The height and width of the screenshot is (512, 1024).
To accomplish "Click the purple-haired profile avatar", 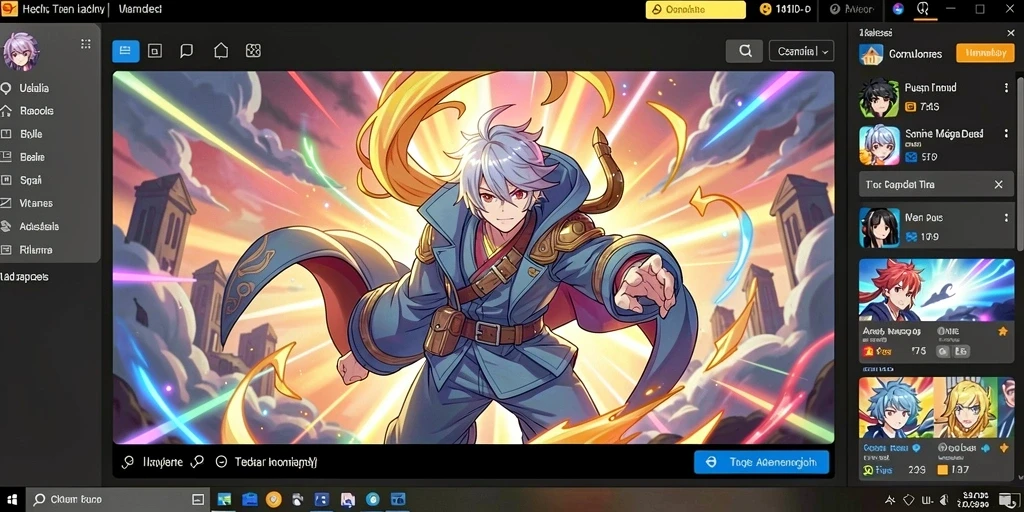I will 21,52.
